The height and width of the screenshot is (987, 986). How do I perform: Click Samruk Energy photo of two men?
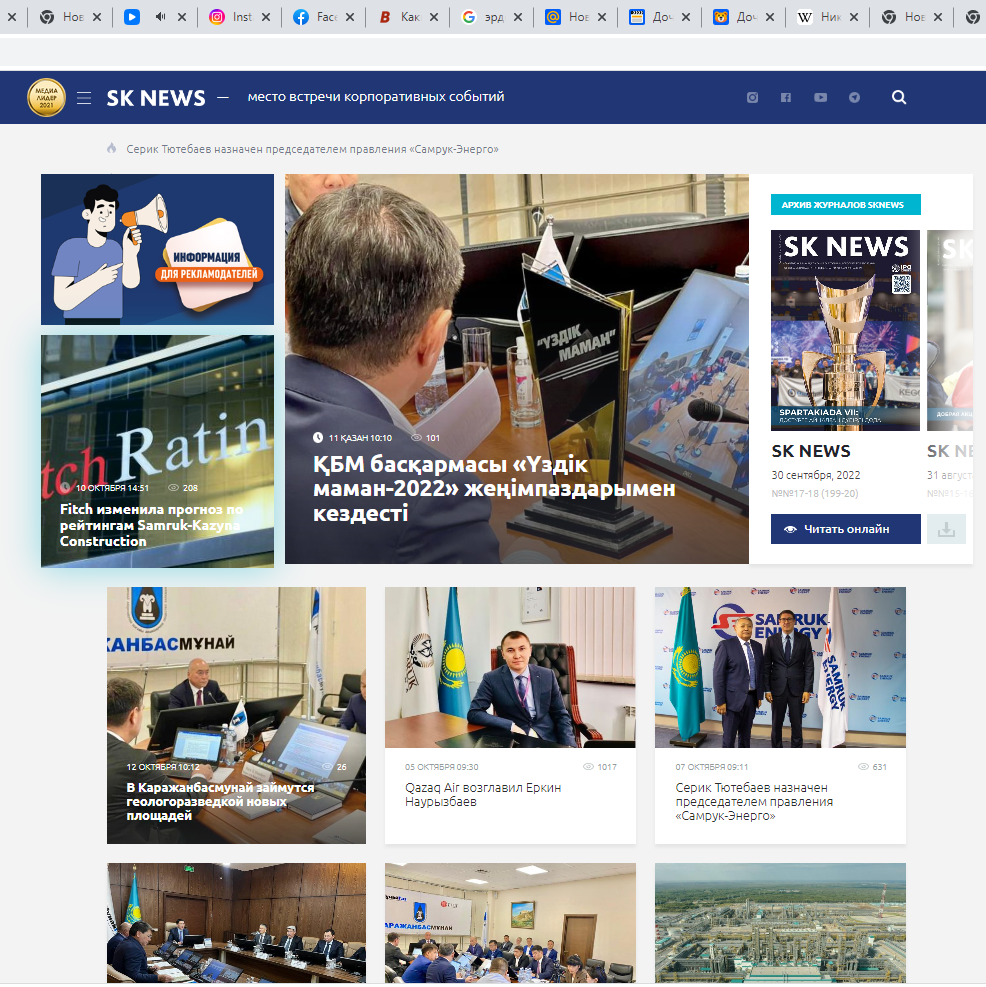[x=780, y=667]
